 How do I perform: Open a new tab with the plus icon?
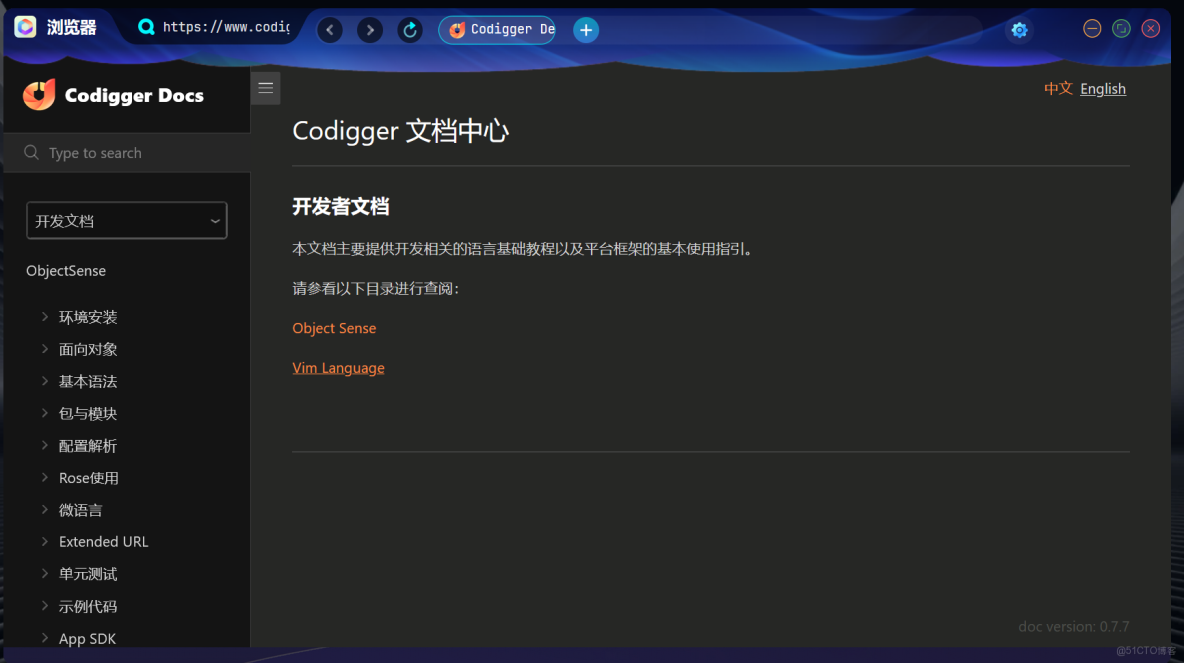(x=585, y=30)
